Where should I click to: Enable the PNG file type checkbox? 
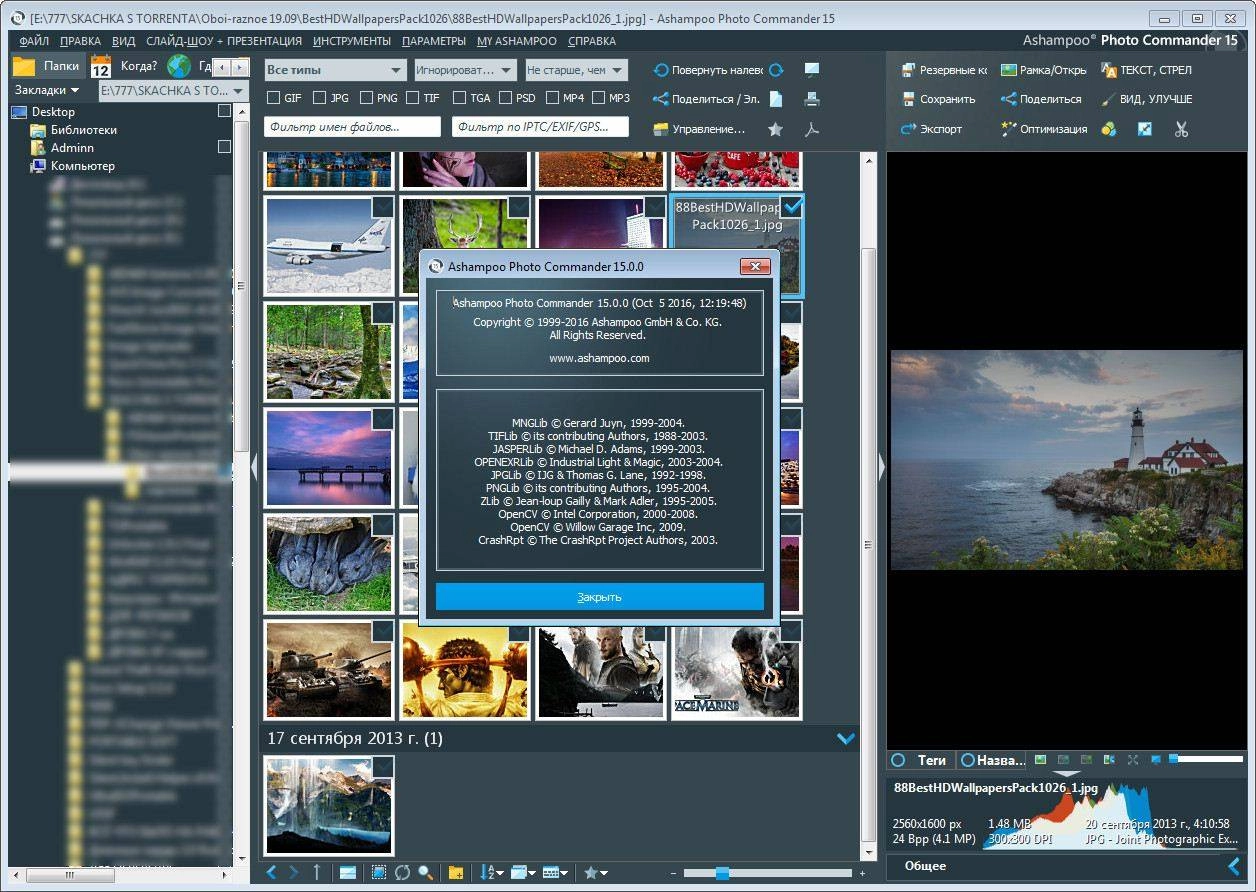click(366, 98)
